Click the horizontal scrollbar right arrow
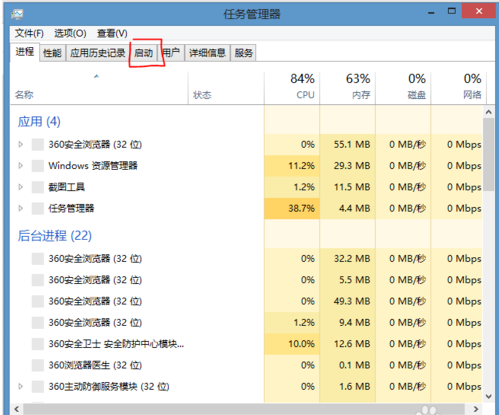This screenshot has width=499, height=415. [x=476, y=409]
